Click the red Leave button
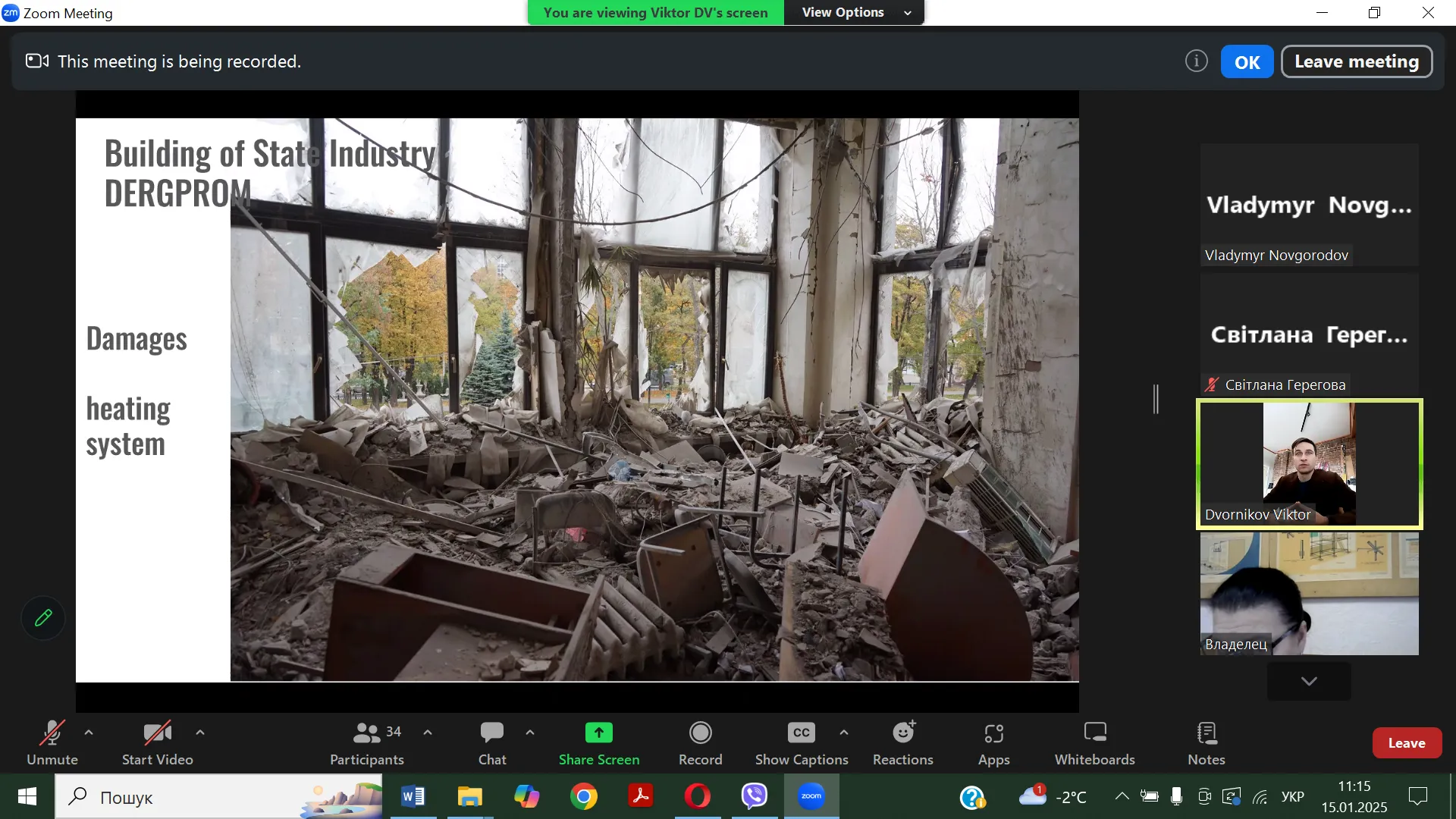This screenshot has height=819, width=1456. click(x=1406, y=743)
